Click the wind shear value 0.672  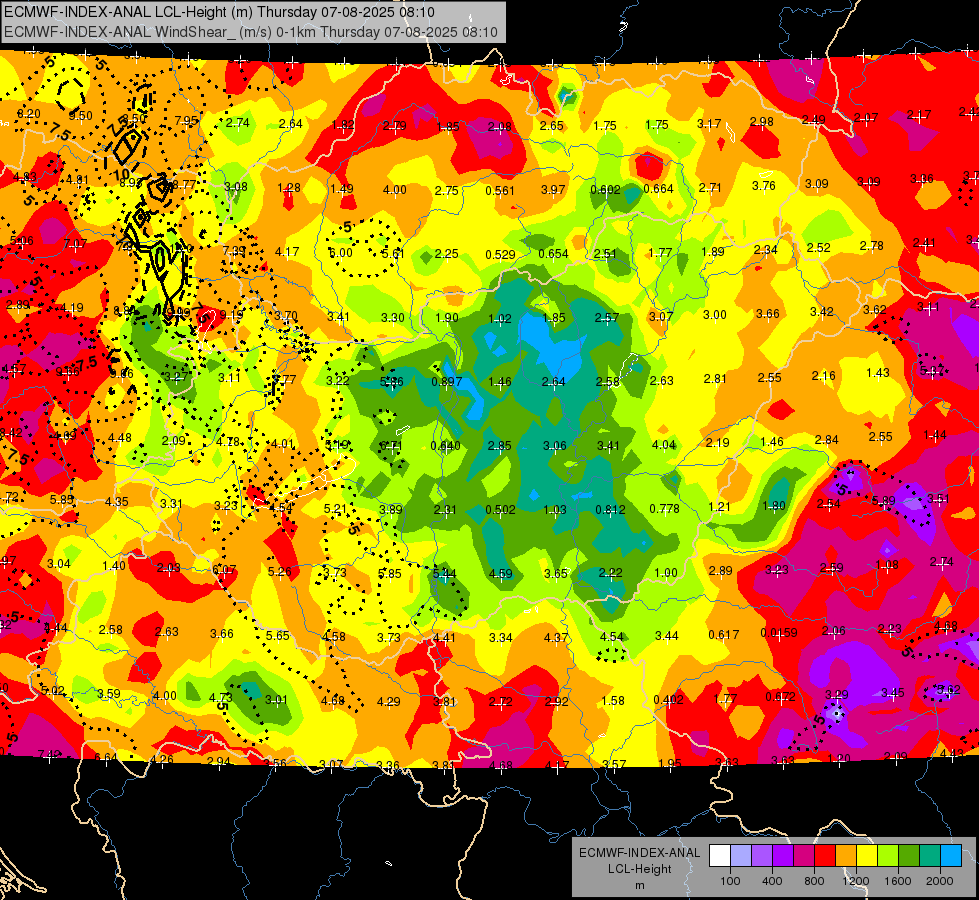coord(780,696)
